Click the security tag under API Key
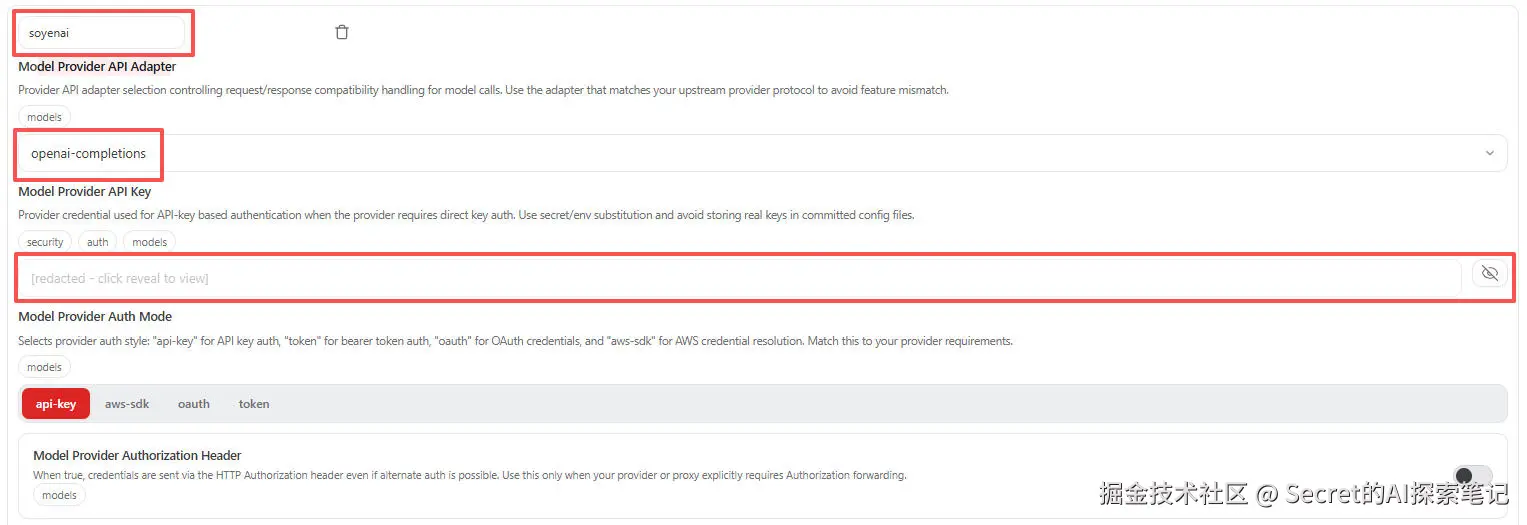The image size is (1527, 525). coord(45,242)
